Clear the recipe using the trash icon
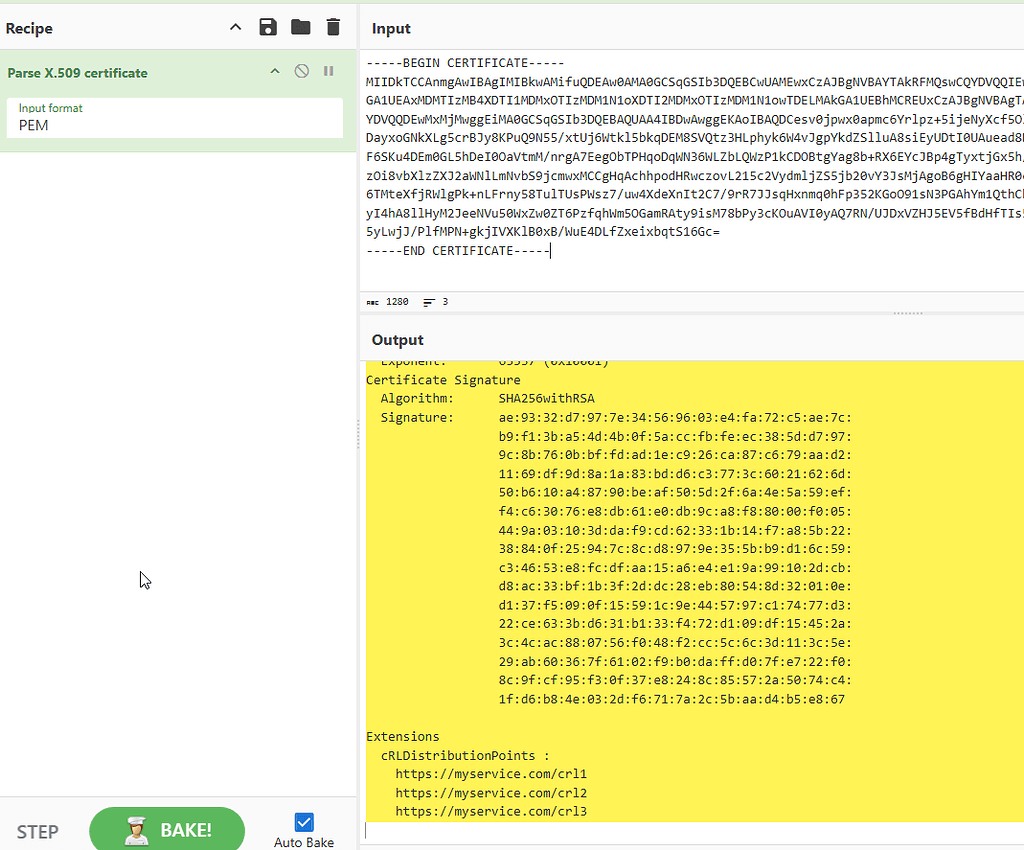The height and width of the screenshot is (850, 1024). (x=333, y=27)
